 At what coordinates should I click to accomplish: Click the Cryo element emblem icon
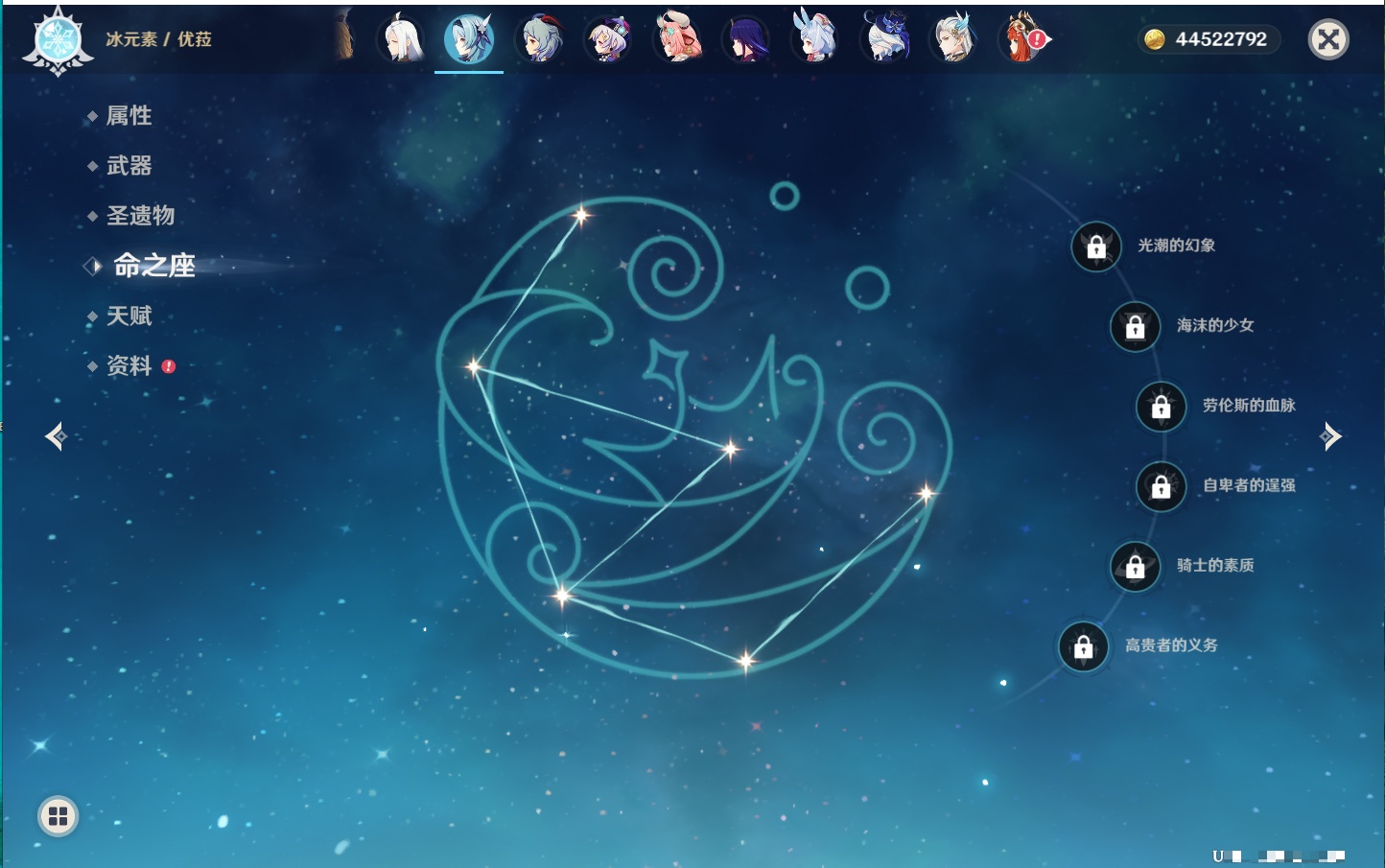point(58,41)
